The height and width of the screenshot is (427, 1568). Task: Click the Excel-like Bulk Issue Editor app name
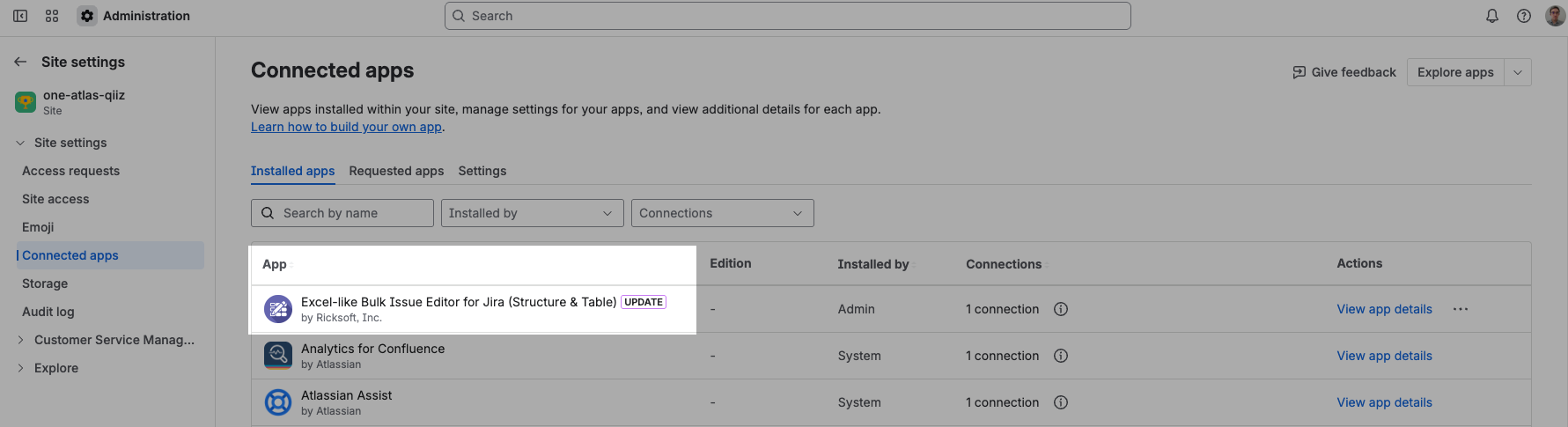pyautogui.click(x=459, y=302)
